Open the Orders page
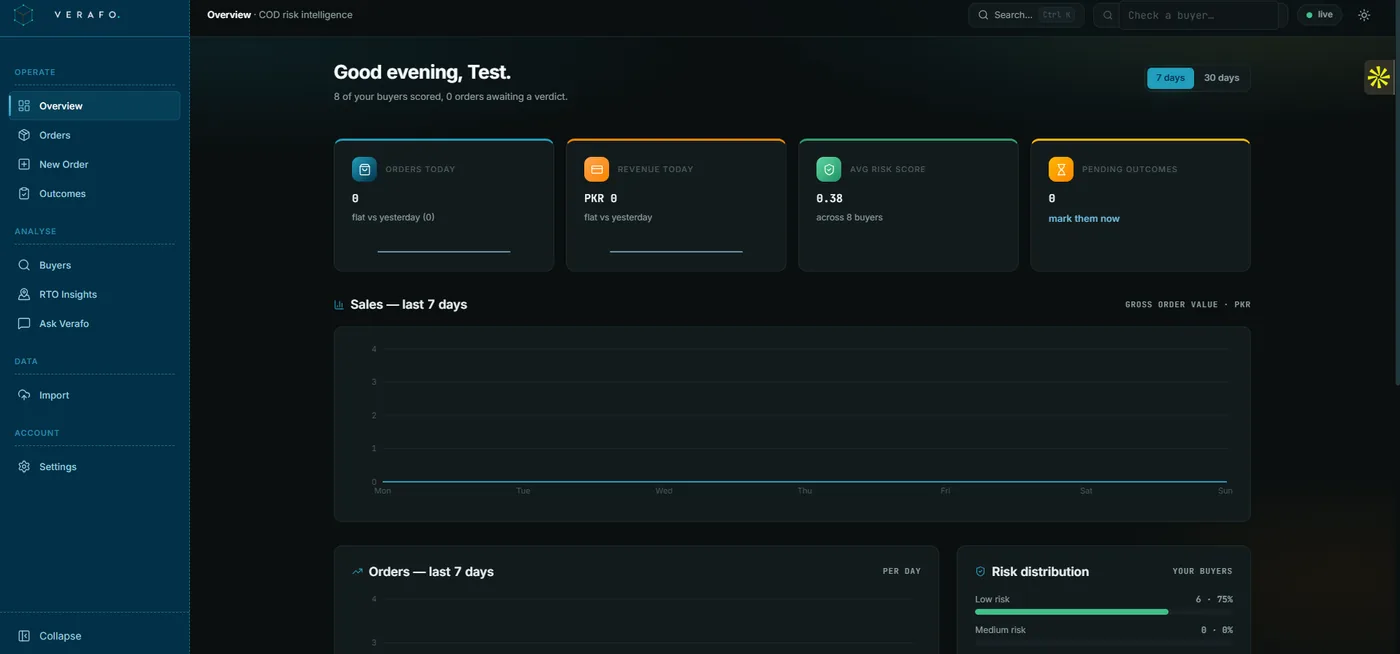Screen dimensions: 1400x654 pyautogui.click(x=95, y=135)
